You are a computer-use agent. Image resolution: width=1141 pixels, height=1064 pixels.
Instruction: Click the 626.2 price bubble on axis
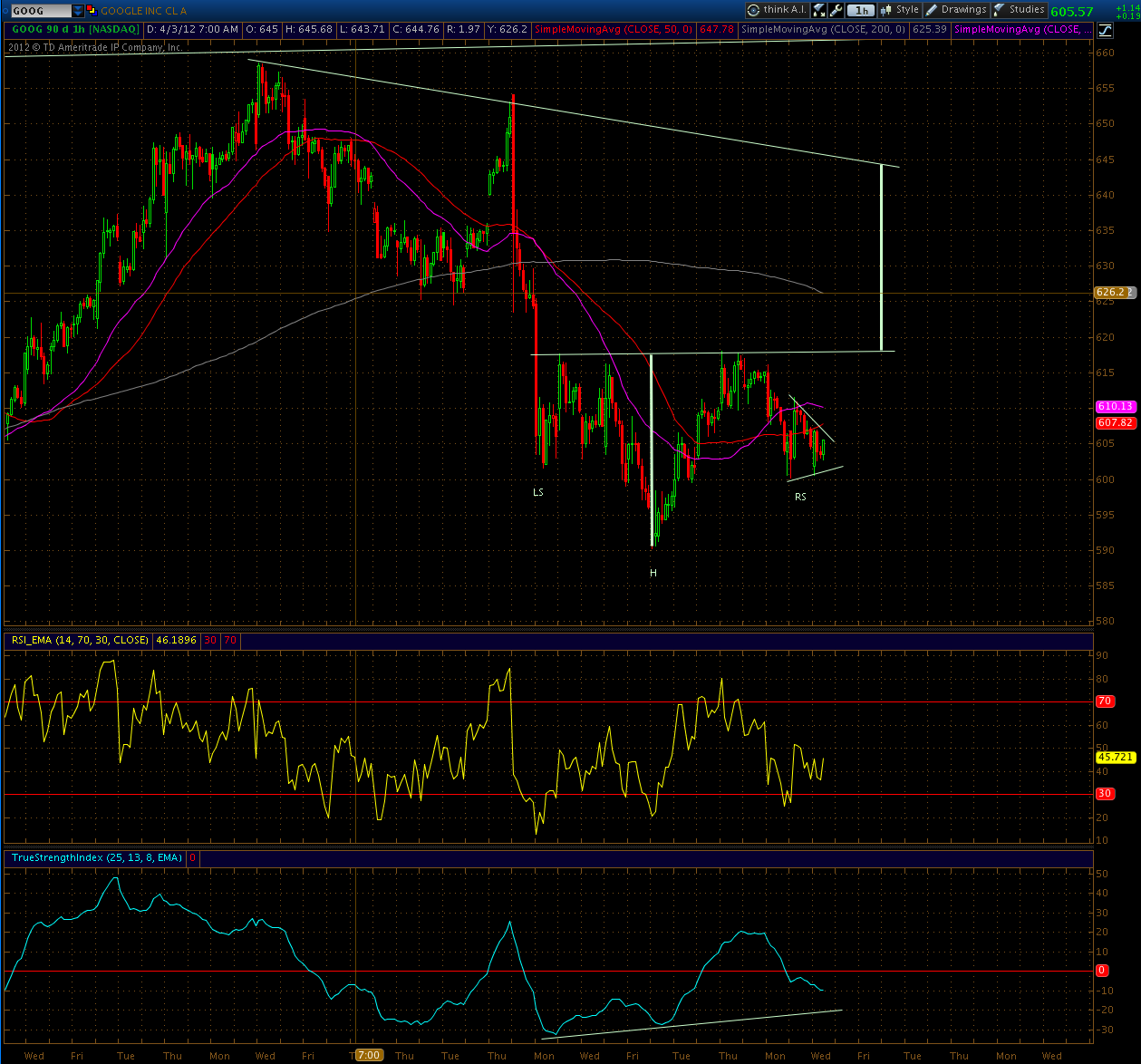click(1112, 293)
